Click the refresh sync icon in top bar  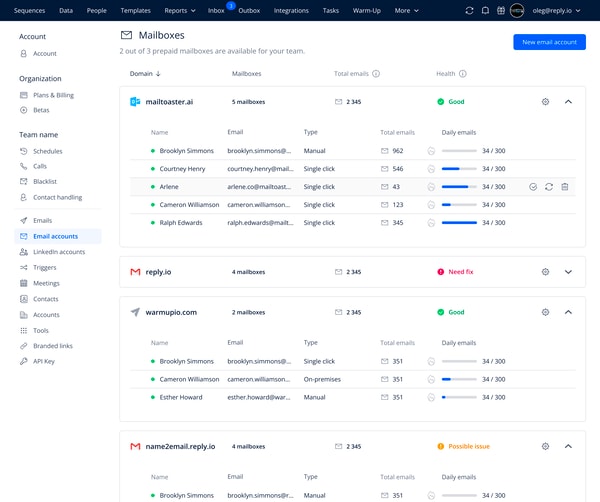(469, 11)
